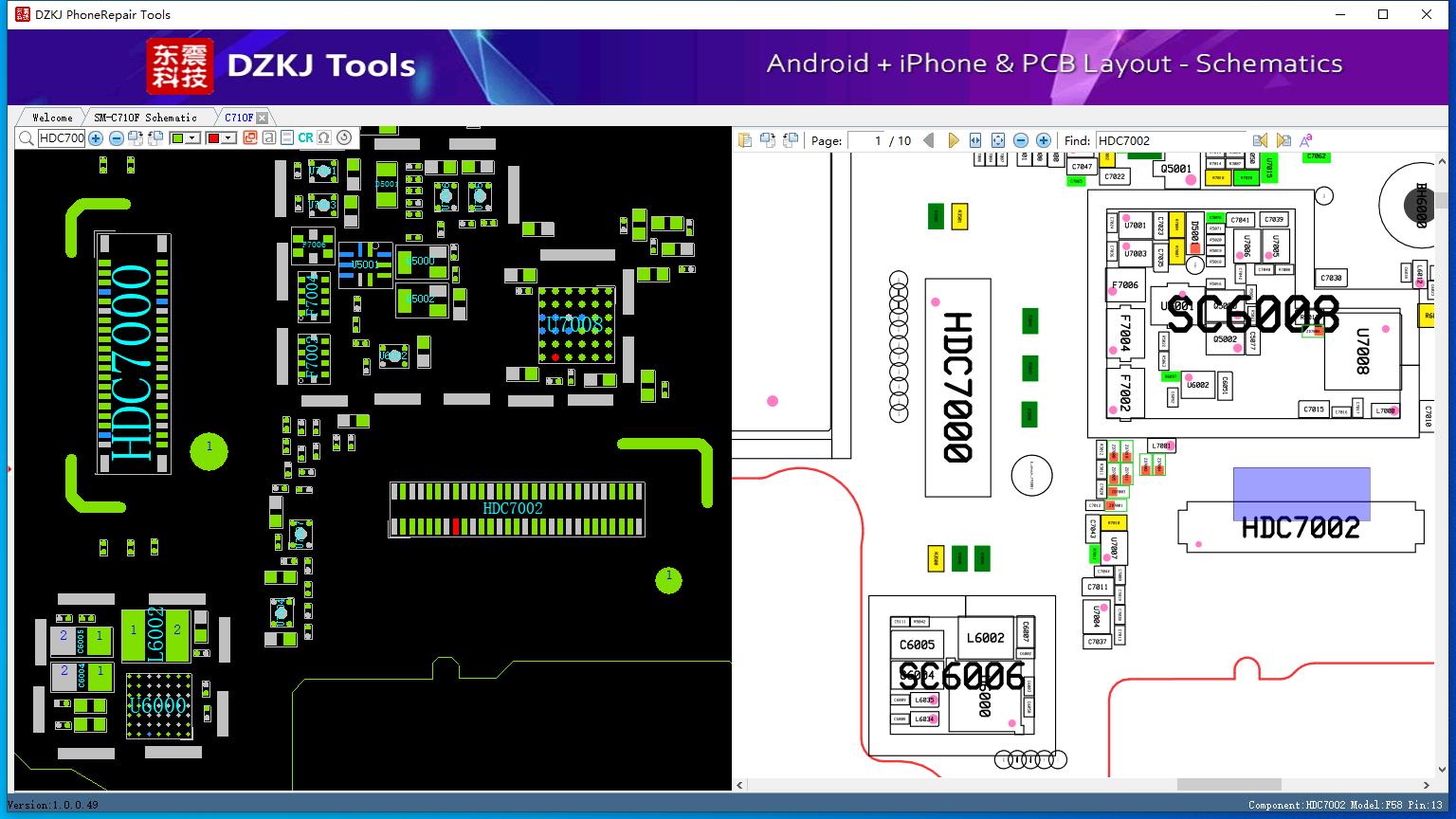The width and height of the screenshot is (1456, 819).
Task: Zoom in on the schematic page
Action: coord(1044,140)
